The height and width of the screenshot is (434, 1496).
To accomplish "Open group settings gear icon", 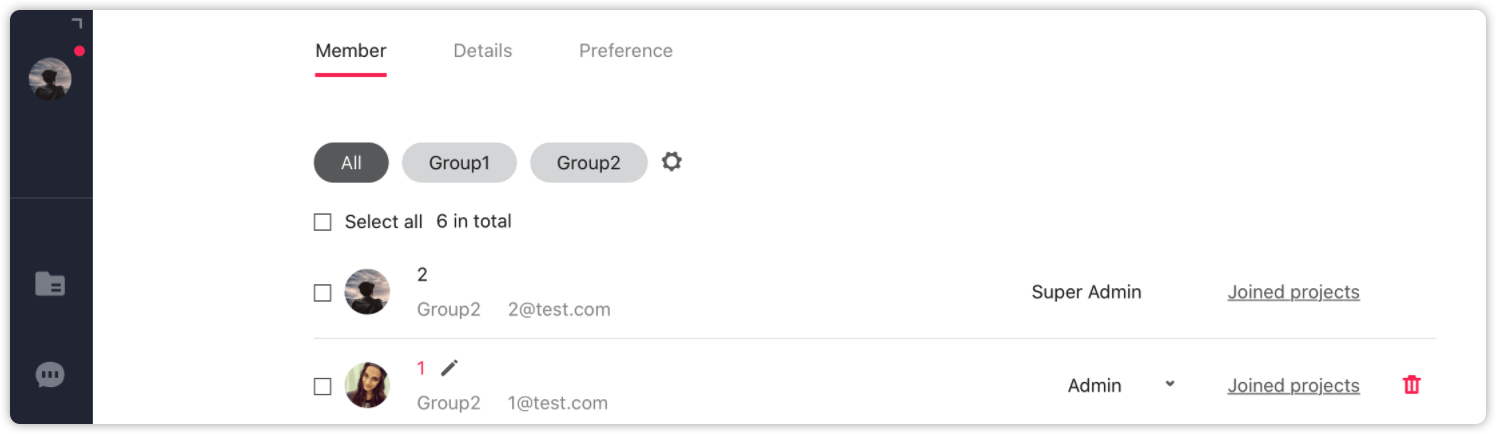I will [672, 161].
